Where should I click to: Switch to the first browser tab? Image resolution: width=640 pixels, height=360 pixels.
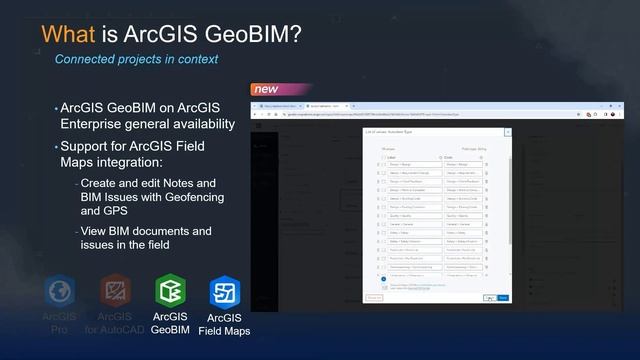280,106
